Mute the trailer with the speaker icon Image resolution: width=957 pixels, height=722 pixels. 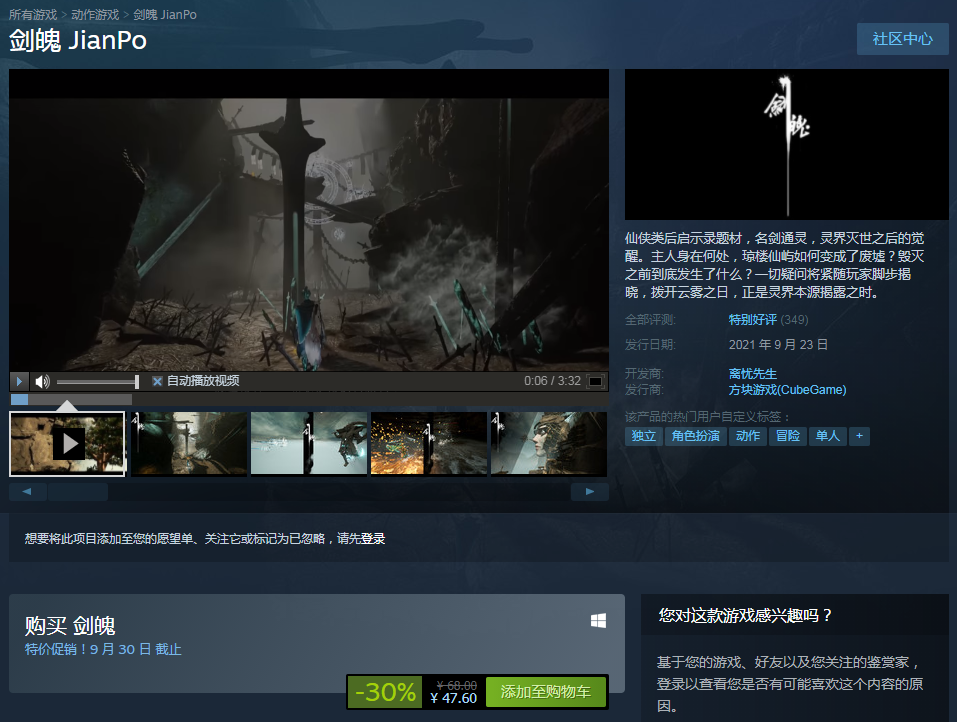tap(42, 381)
